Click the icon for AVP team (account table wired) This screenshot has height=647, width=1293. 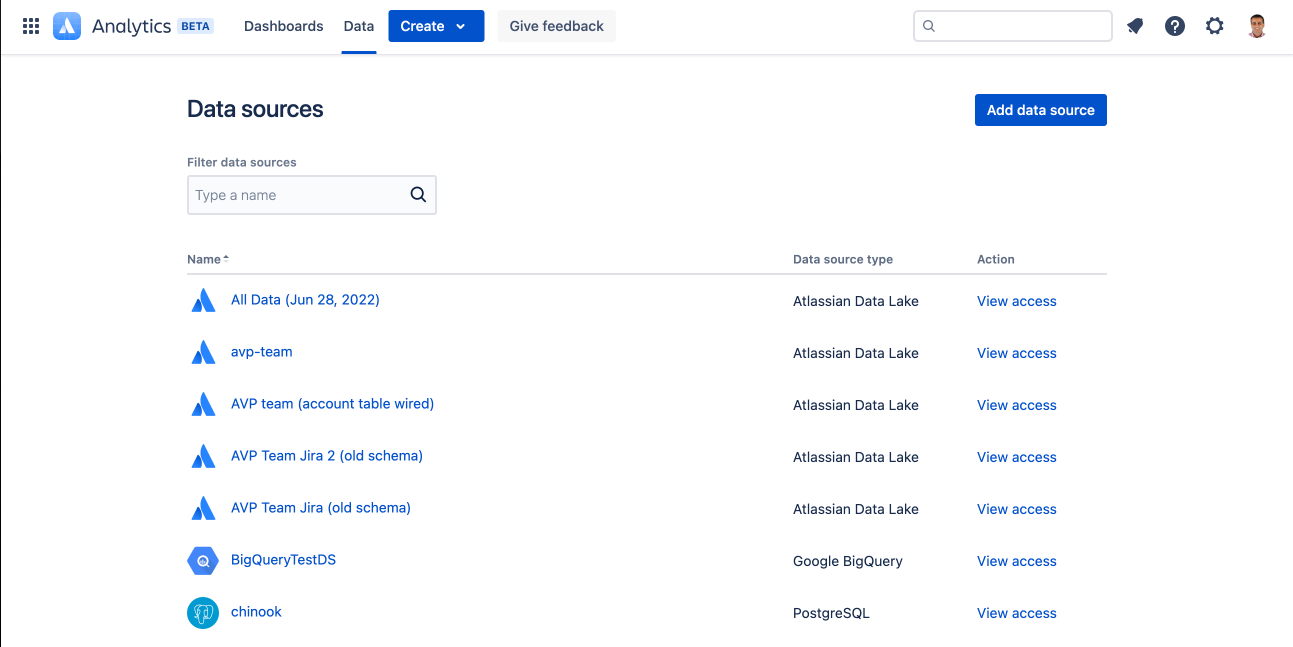point(203,404)
